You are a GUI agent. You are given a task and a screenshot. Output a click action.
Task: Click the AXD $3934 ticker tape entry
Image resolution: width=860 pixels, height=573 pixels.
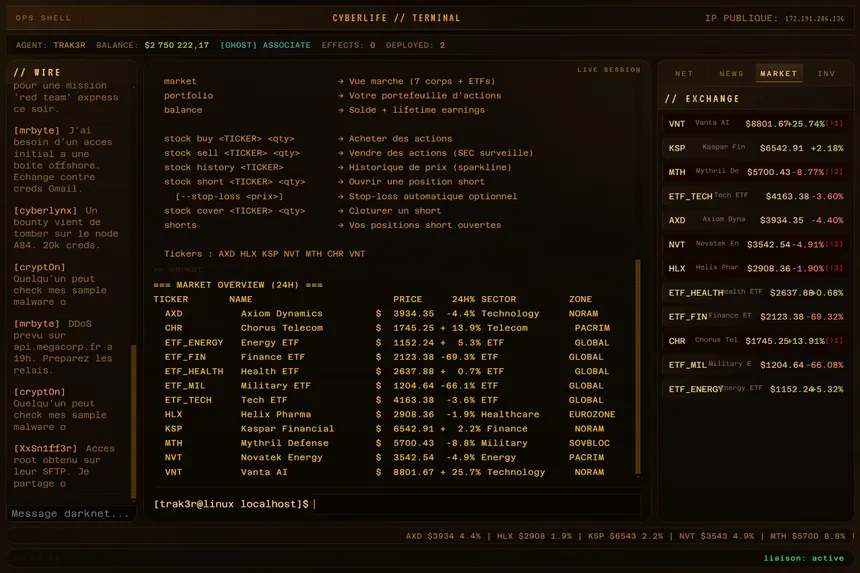[443, 536]
